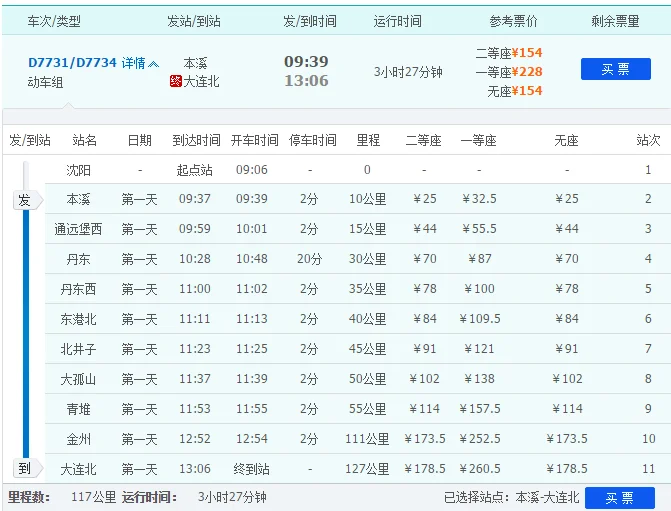Select station name 金州
The image size is (671, 511).
point(78,439)
